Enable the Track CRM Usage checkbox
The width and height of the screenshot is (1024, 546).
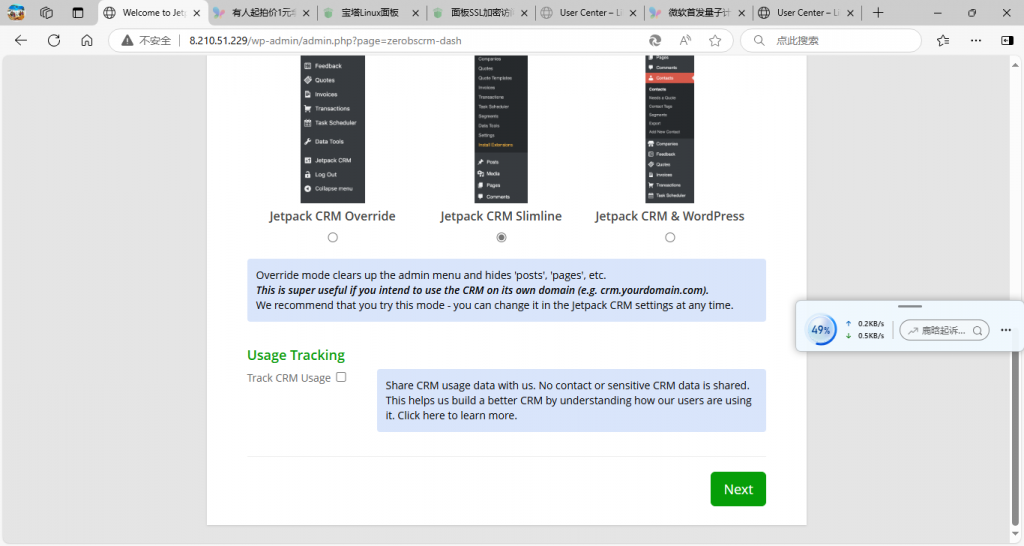(x=341, y=377)
